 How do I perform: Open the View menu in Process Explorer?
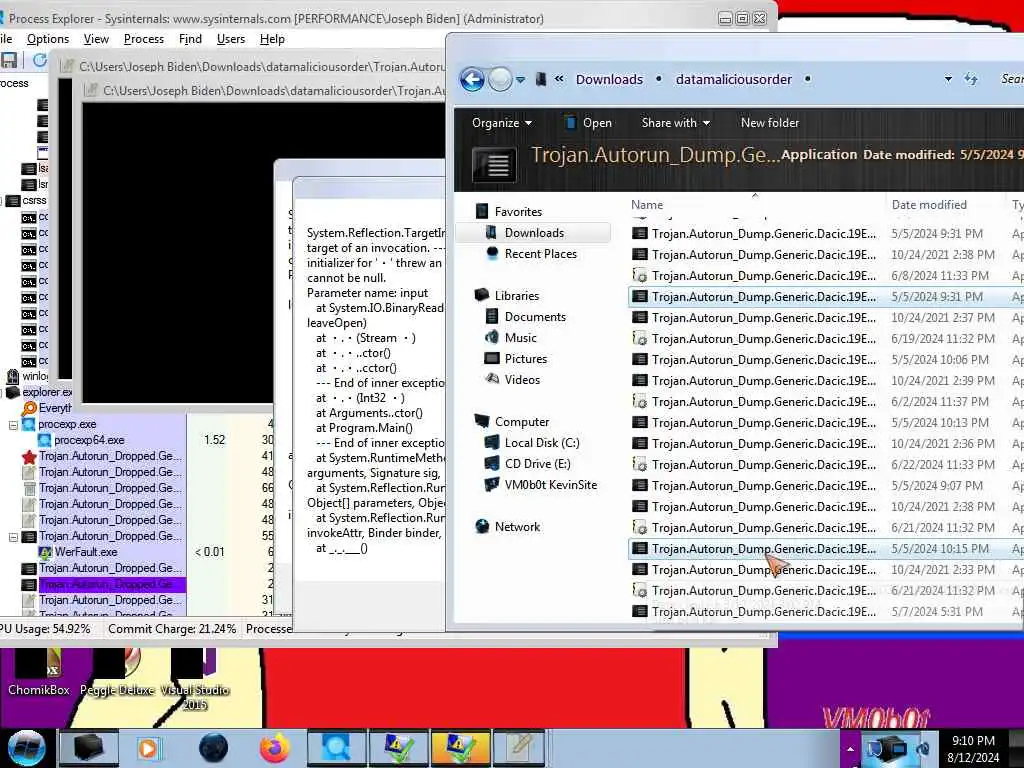[96, 39]
